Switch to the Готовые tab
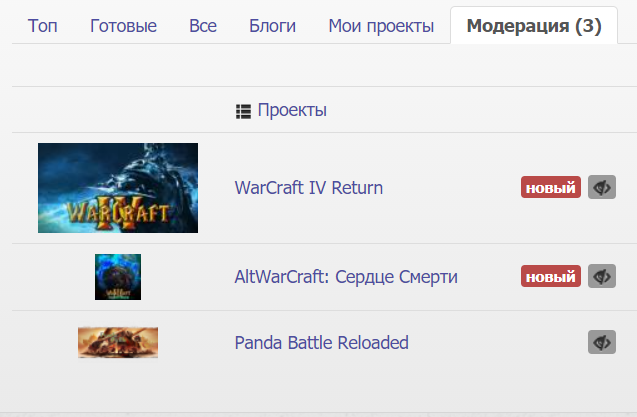This screenshot has height=417, width=637. 124,26
